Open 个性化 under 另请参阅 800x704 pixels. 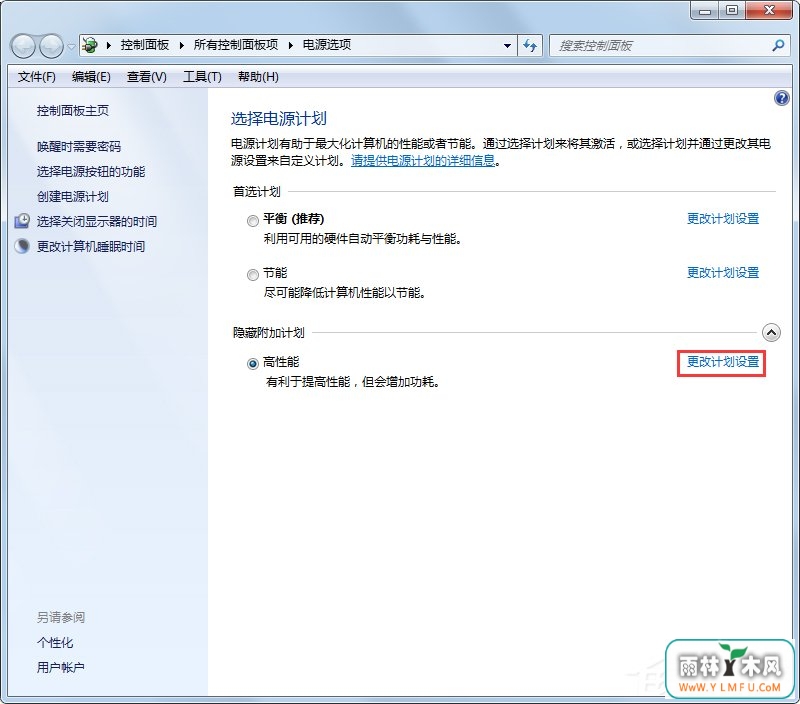(55, 642)
